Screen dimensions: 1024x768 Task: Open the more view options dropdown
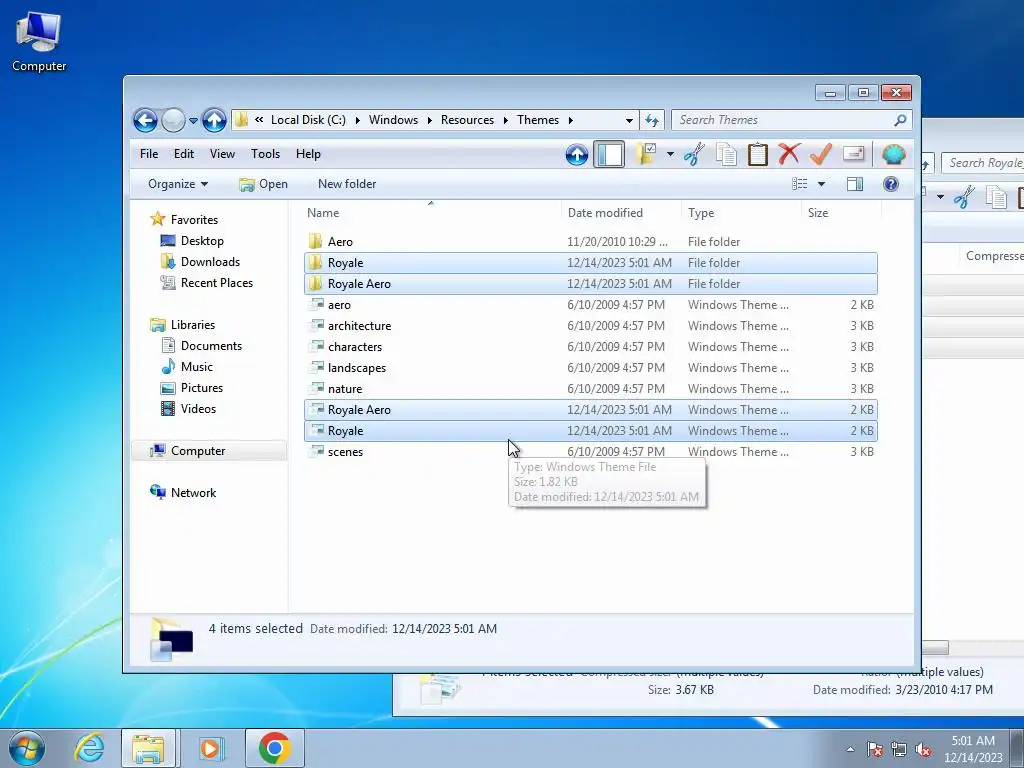(x=822, y=184)
